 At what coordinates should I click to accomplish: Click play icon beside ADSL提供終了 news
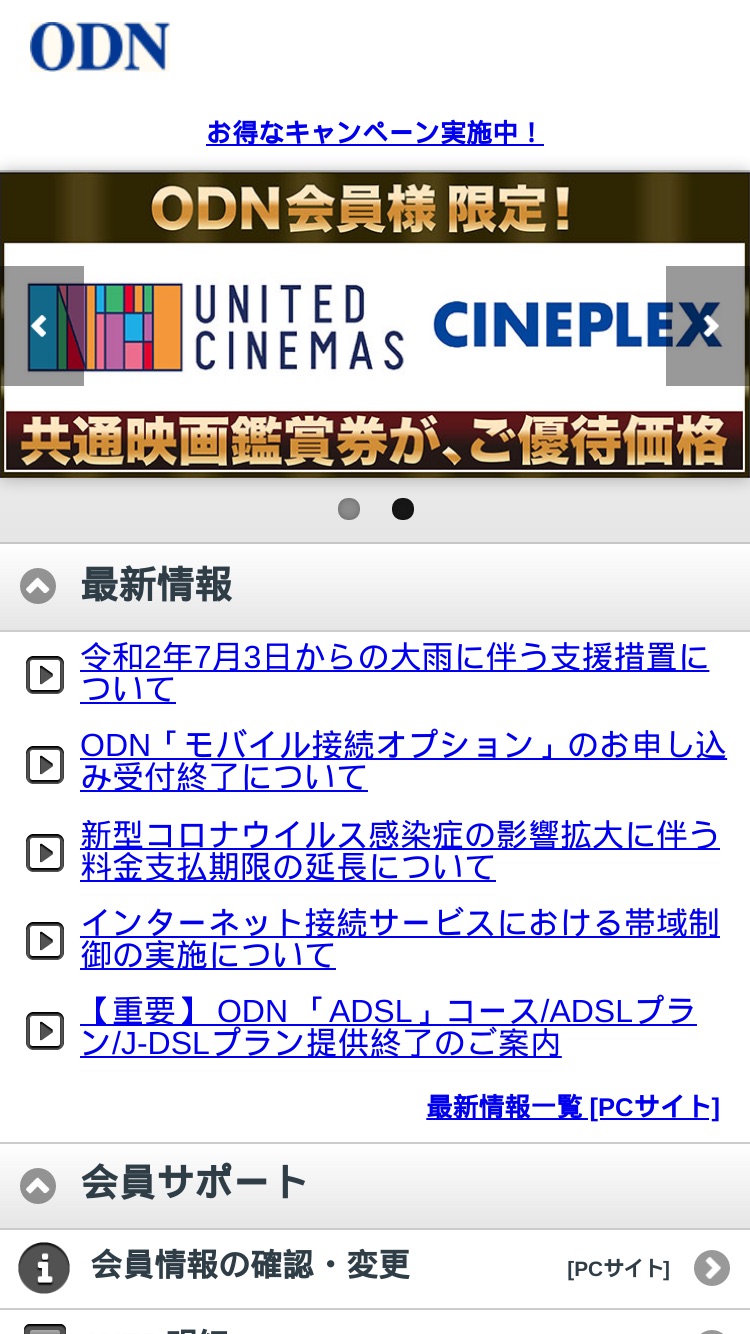[x=45, y=1030]
